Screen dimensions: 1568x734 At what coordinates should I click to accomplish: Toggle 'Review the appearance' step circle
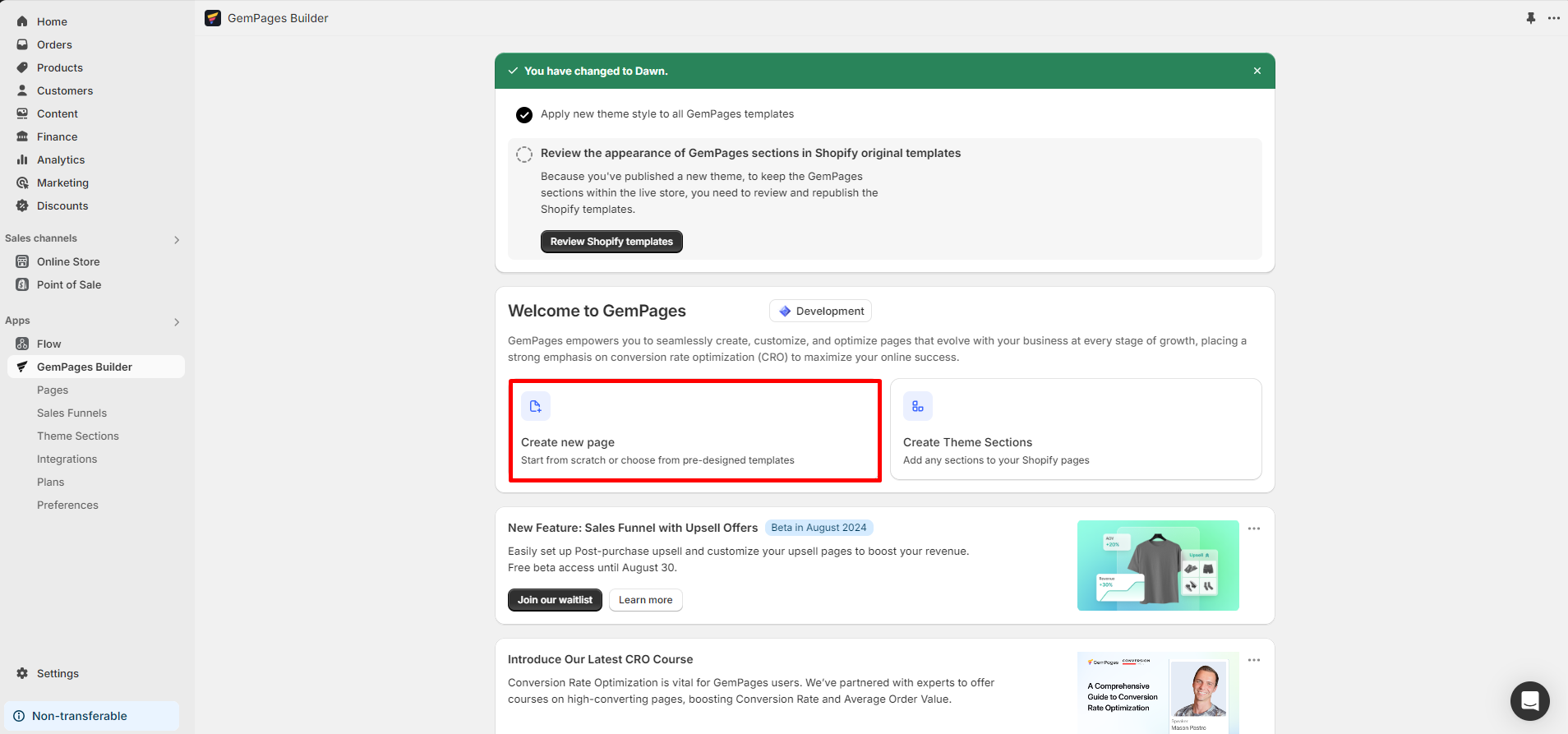524,154
